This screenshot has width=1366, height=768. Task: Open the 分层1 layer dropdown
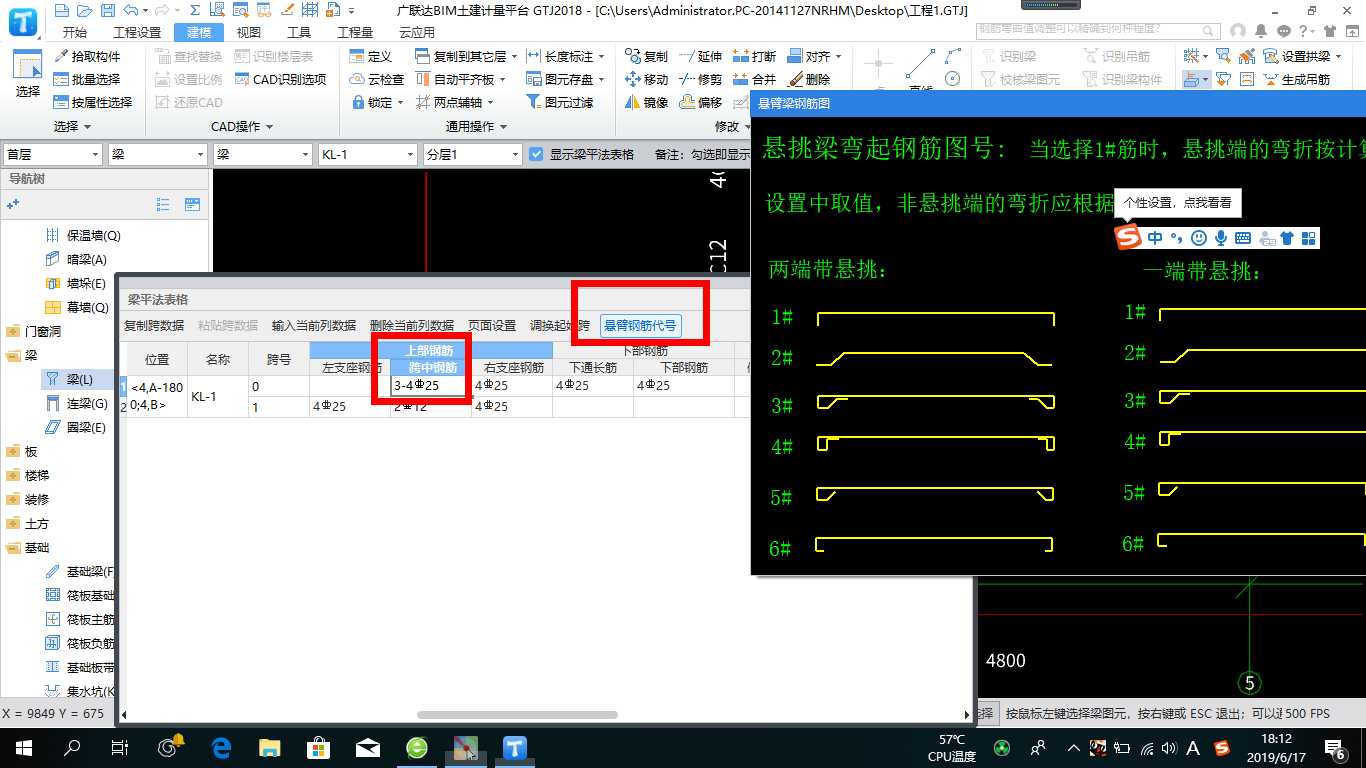point(472,155)
